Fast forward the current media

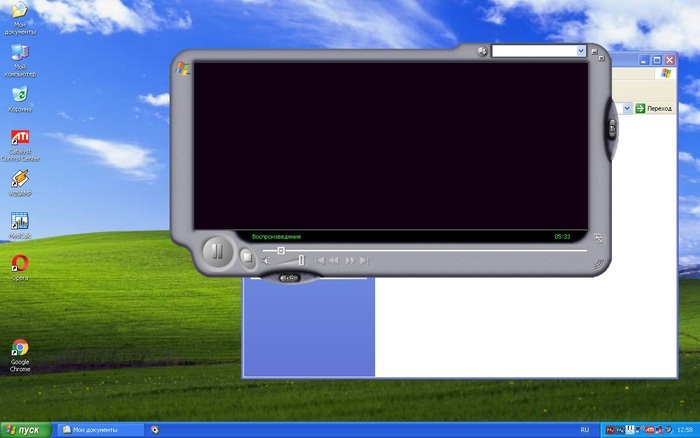coord(350,261)
